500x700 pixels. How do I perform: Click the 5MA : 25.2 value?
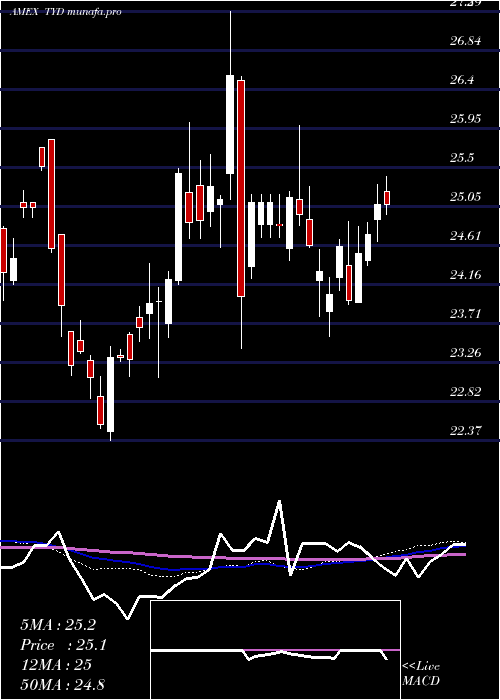point(58,625)
